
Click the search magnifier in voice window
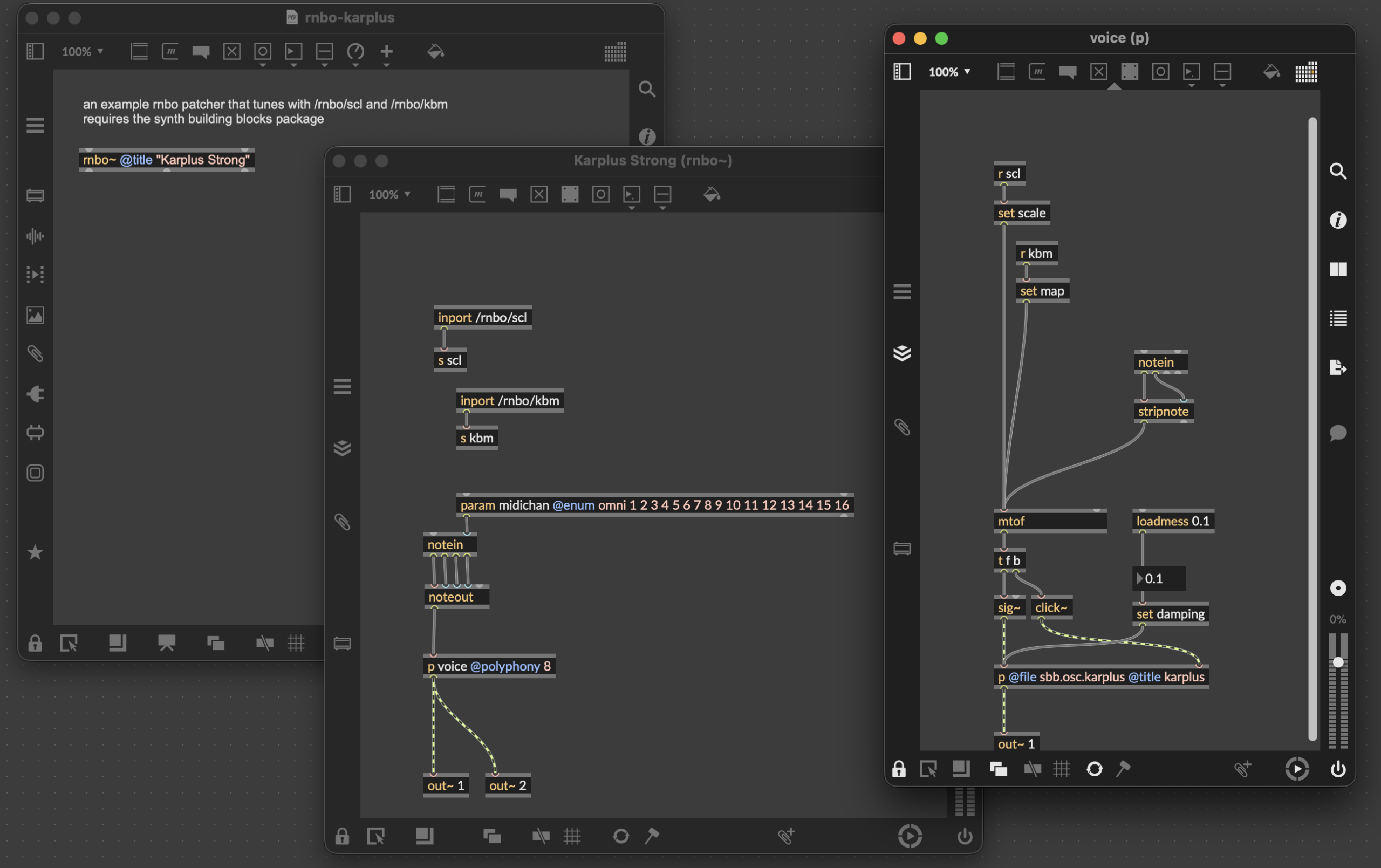pyautogui.click(x=1338, y=171)
